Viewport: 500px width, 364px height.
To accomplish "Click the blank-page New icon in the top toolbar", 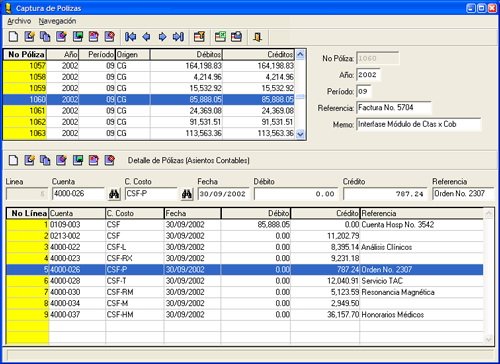I will click(x=13, y=36).
